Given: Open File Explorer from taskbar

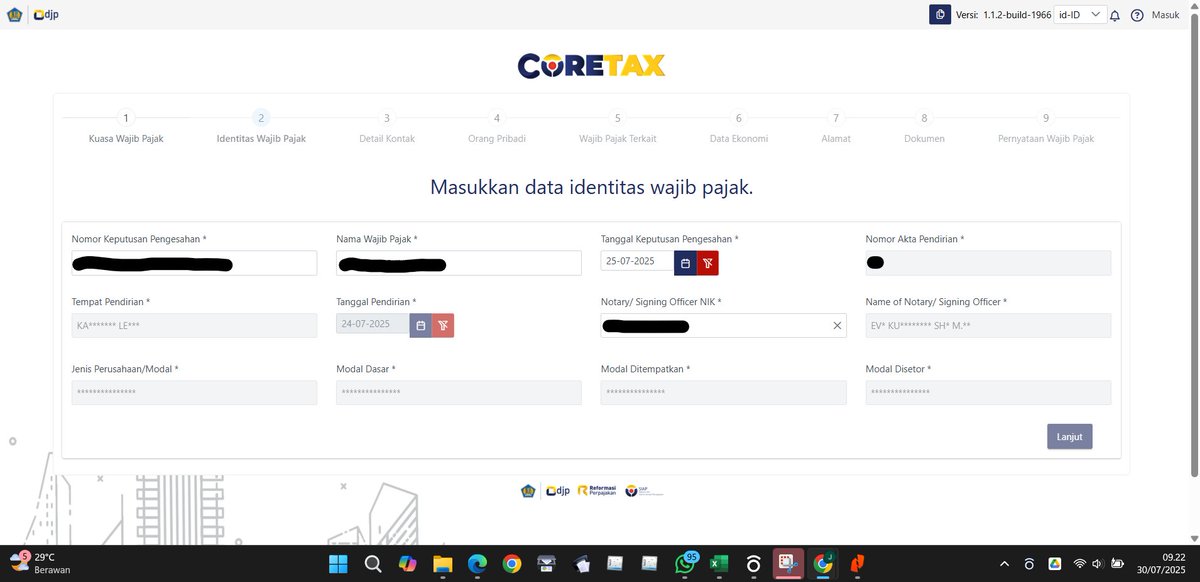Looking at the screenshot, I should [x=442, y=564].
